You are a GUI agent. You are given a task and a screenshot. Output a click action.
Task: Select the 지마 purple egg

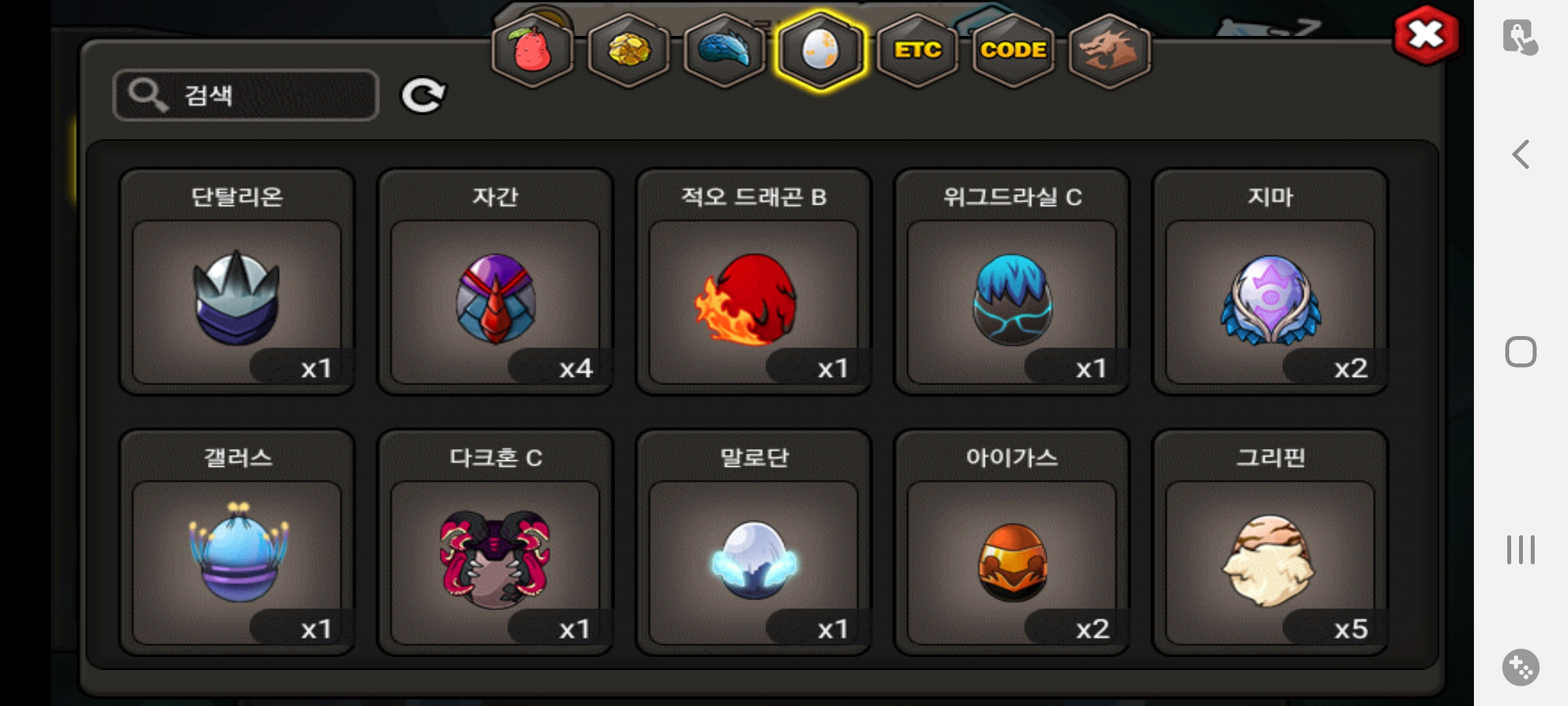point(1270,282)
